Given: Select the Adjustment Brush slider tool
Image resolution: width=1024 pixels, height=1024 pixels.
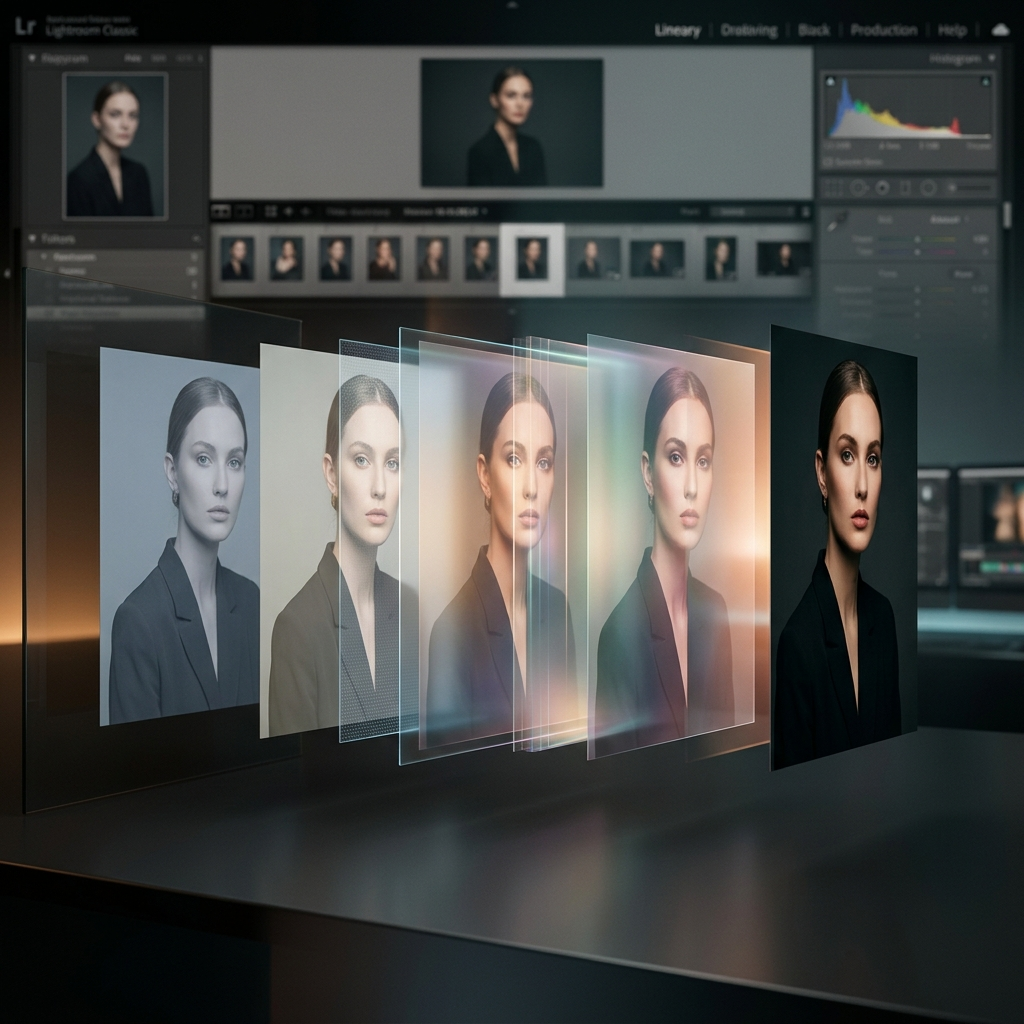Looking at the screenshot, I should tap(968, 188).
